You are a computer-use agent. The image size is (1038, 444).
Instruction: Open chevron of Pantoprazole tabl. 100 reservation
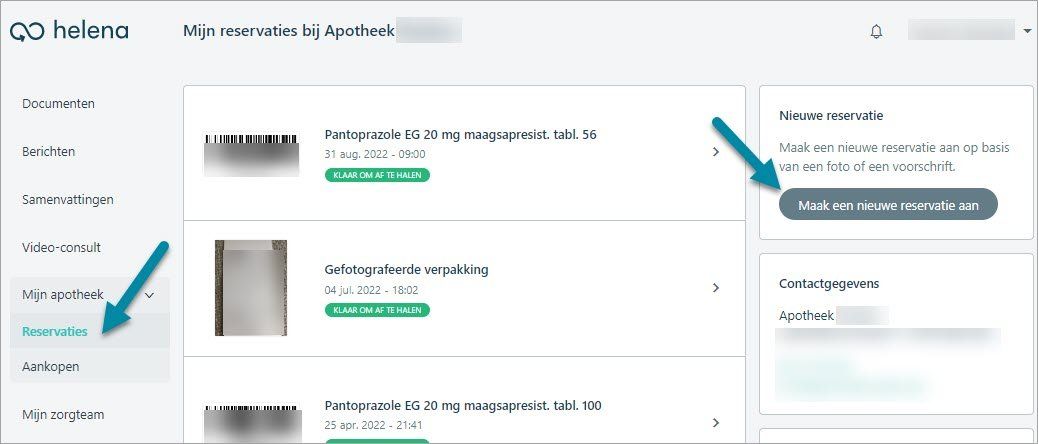(716, 423)
